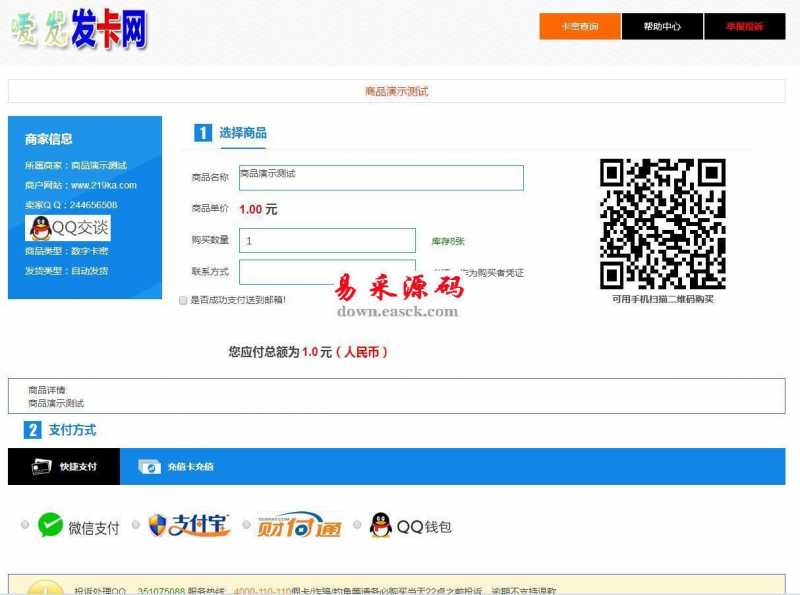Focus the 联系方式 contact input
The width and height of the screenshot is (800, 595).
click(328, 272)
